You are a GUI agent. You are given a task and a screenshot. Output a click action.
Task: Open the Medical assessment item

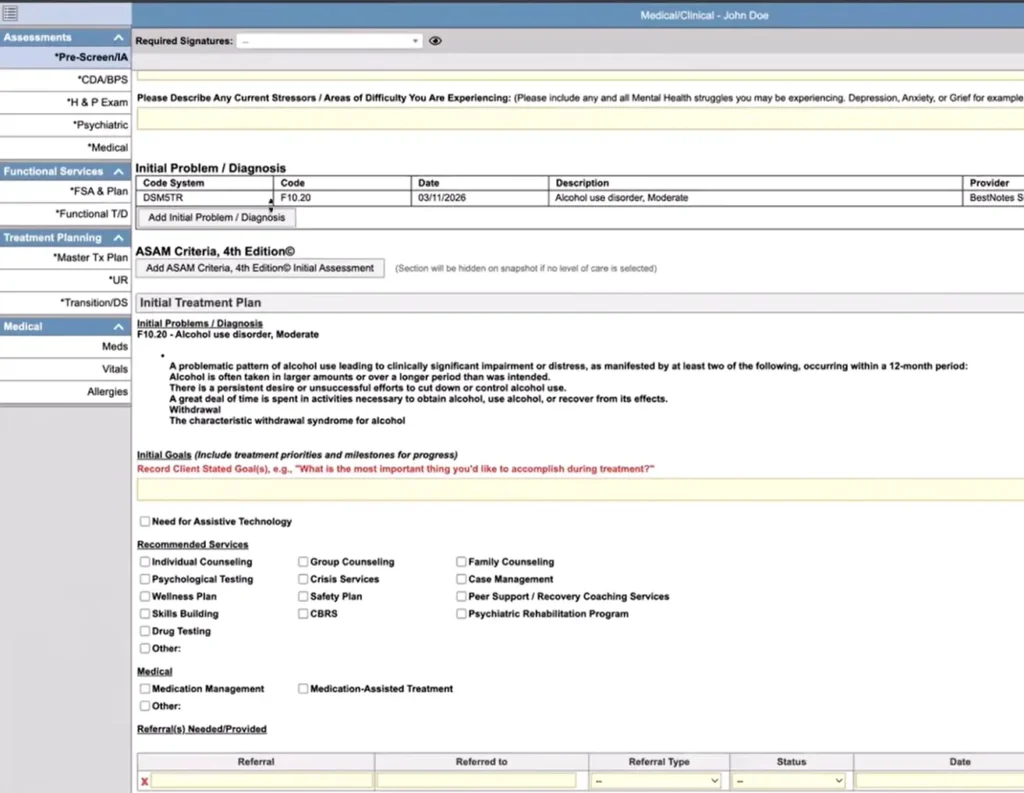(x=65, y=148)
